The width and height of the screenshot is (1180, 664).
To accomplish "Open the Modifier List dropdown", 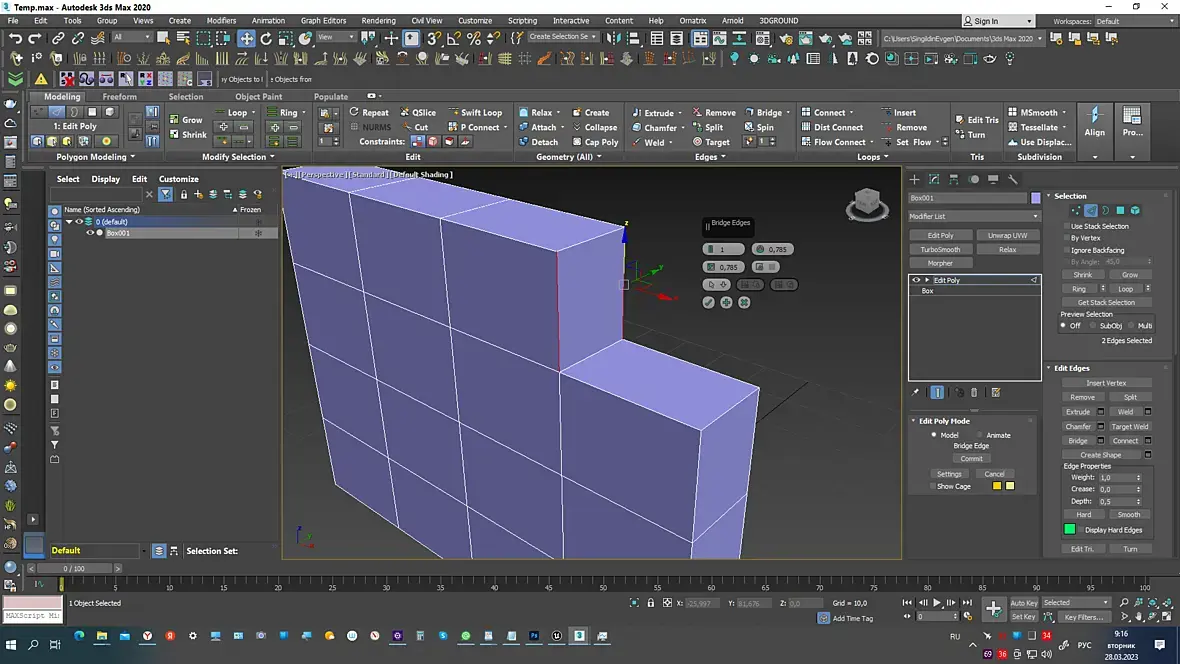I will 974,216.
